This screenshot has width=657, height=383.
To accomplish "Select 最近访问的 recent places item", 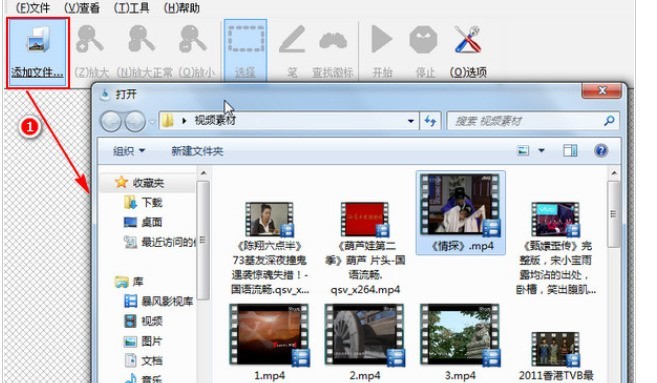I will [x=160, y=242].
